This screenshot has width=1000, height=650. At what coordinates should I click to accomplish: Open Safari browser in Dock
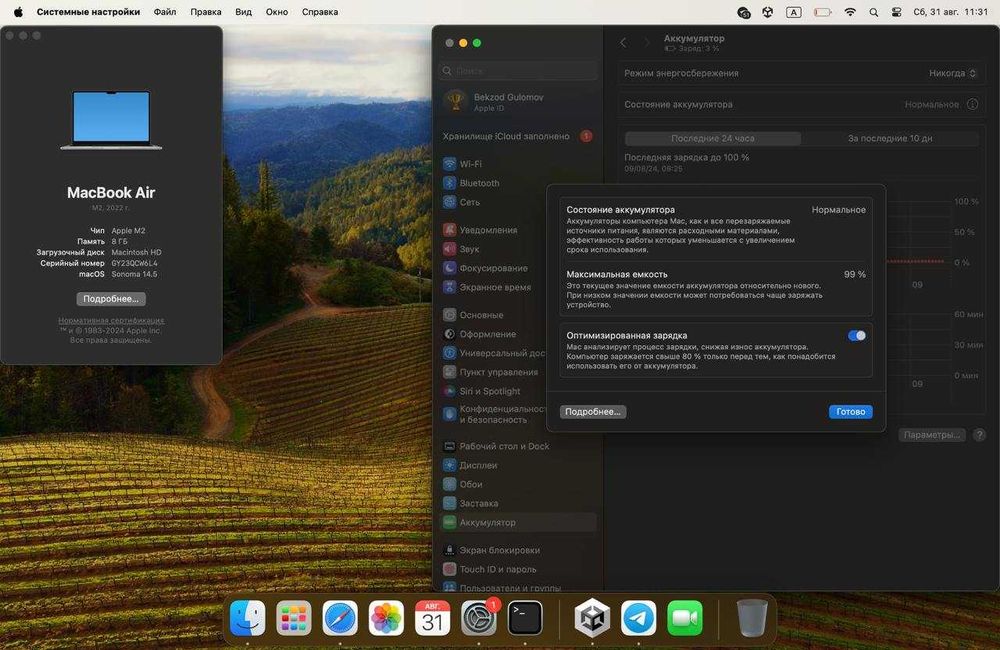click(x=340, y=619)
